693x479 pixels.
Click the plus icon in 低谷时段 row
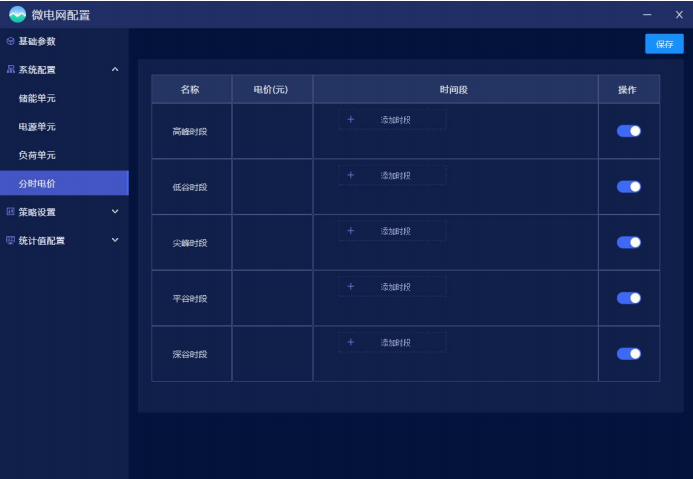[350, 176]
